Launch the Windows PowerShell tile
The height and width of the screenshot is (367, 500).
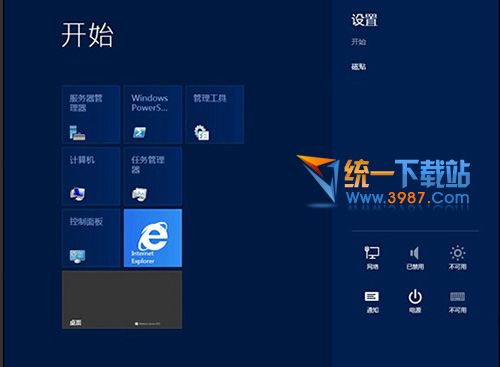pos(153,114)
